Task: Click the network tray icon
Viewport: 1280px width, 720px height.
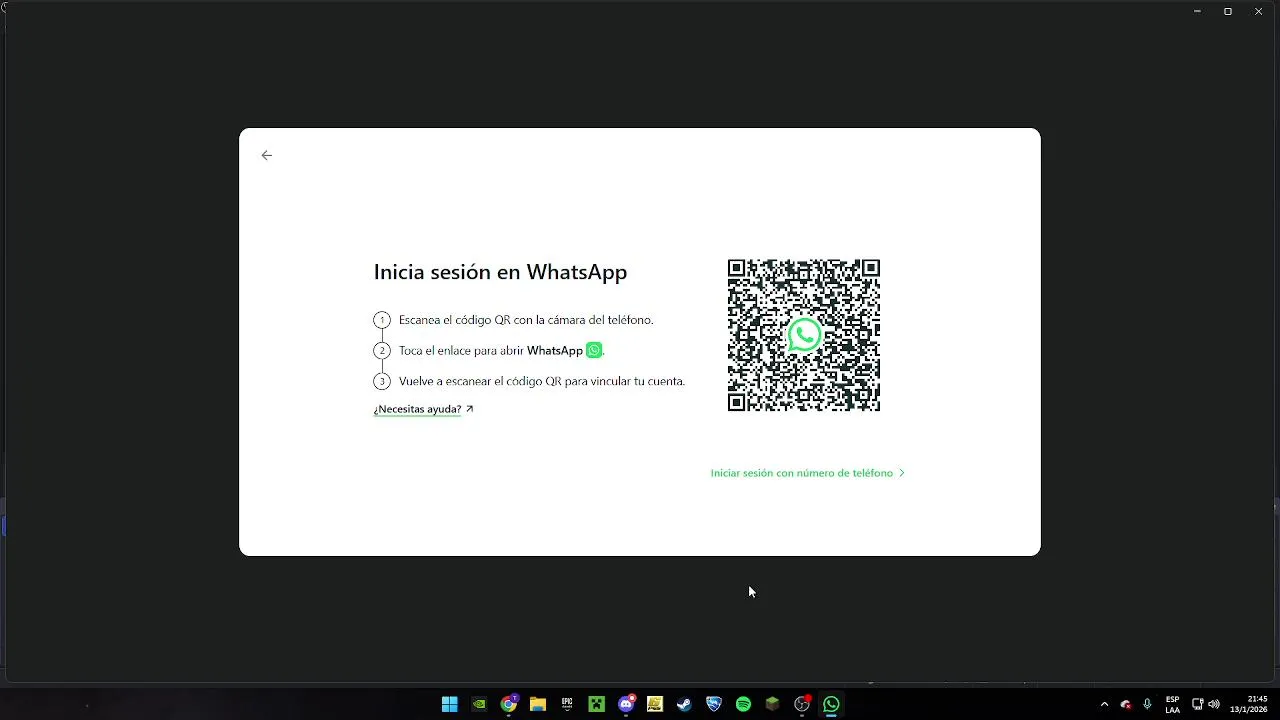Action: point(1198,704)
